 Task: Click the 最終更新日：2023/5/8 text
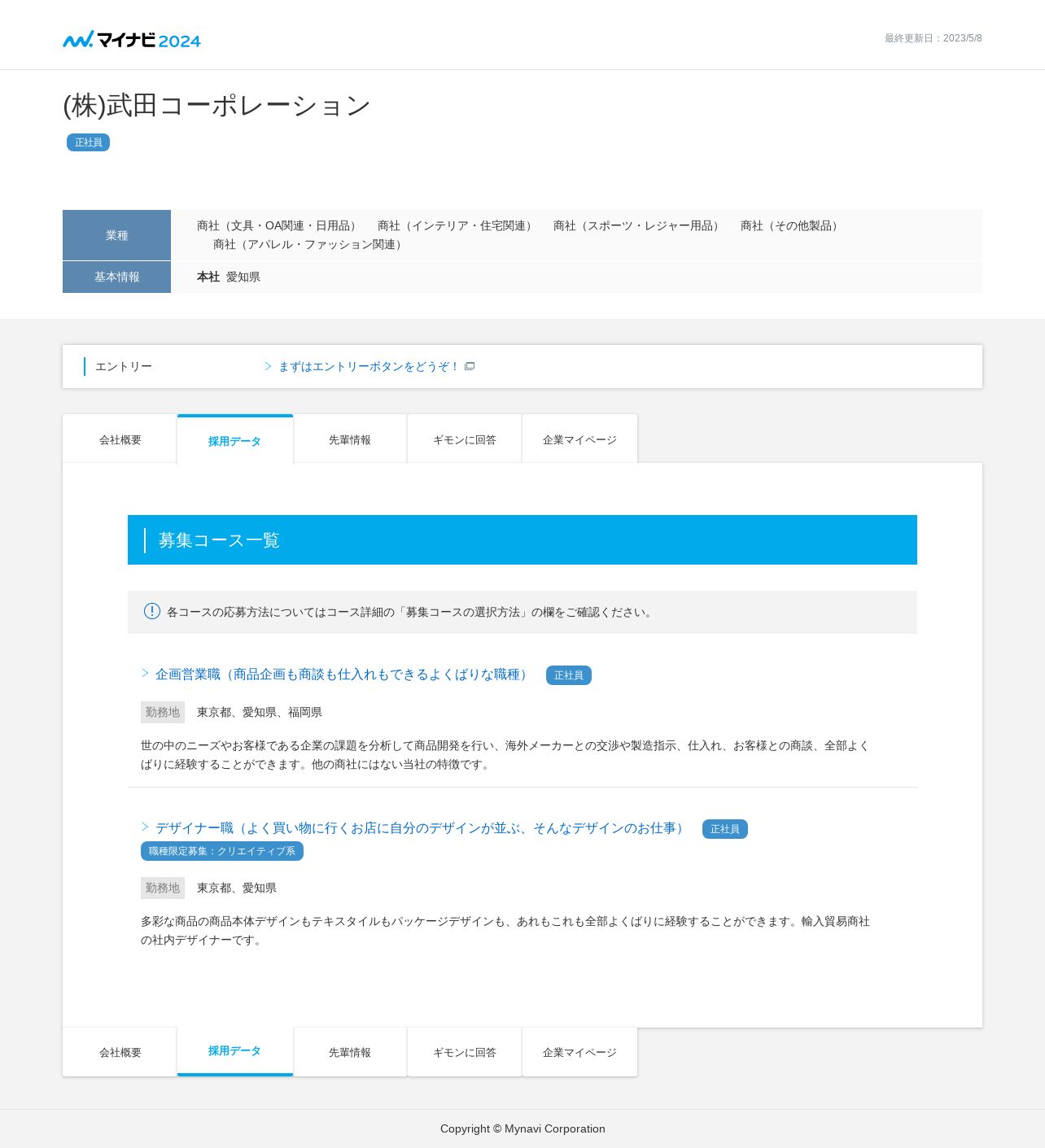934,38
